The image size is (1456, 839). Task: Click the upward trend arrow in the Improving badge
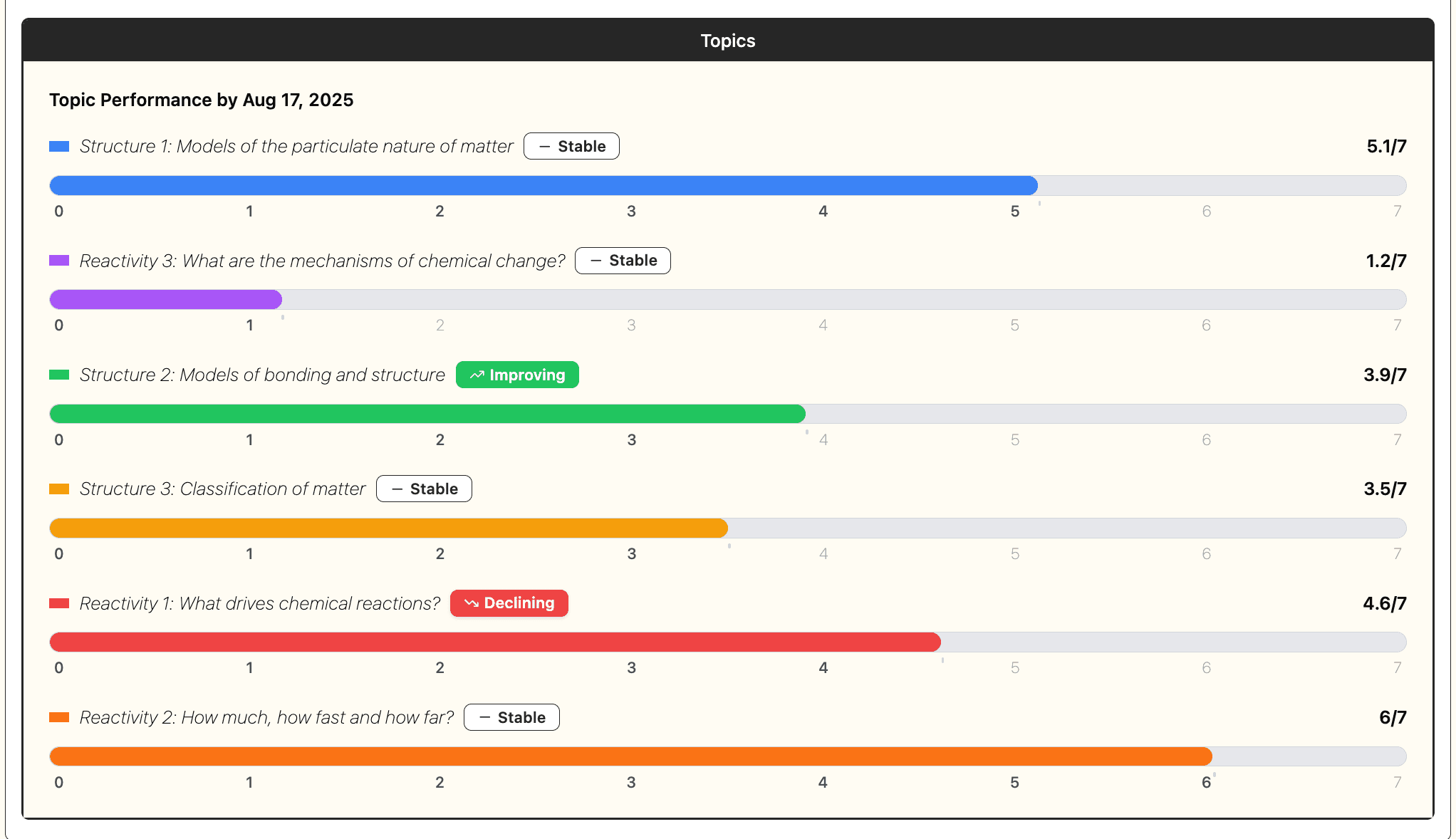pos(477,375)
